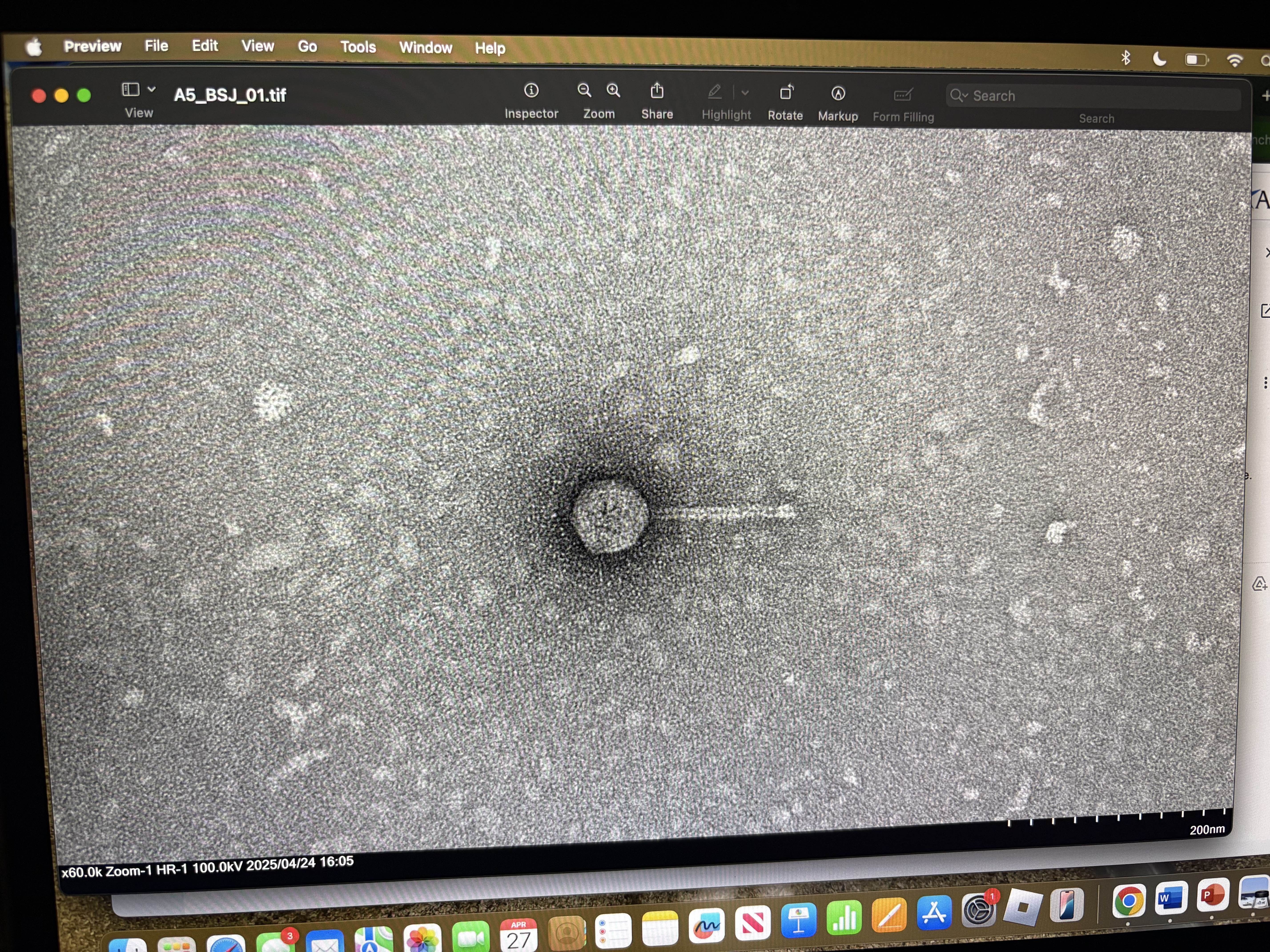Screen dimensions: 1270x952
Task: Focus the Search field in Preview
Action: tap(1094, 96)
